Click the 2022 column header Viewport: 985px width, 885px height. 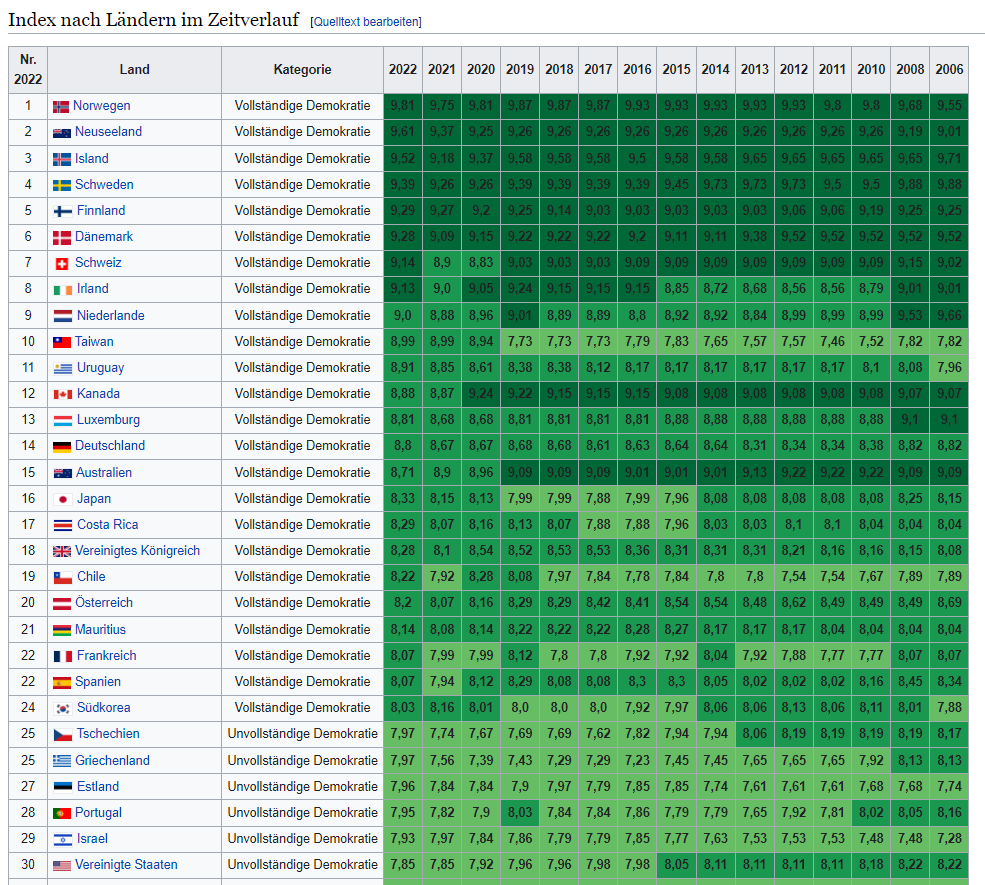point(403,70)
